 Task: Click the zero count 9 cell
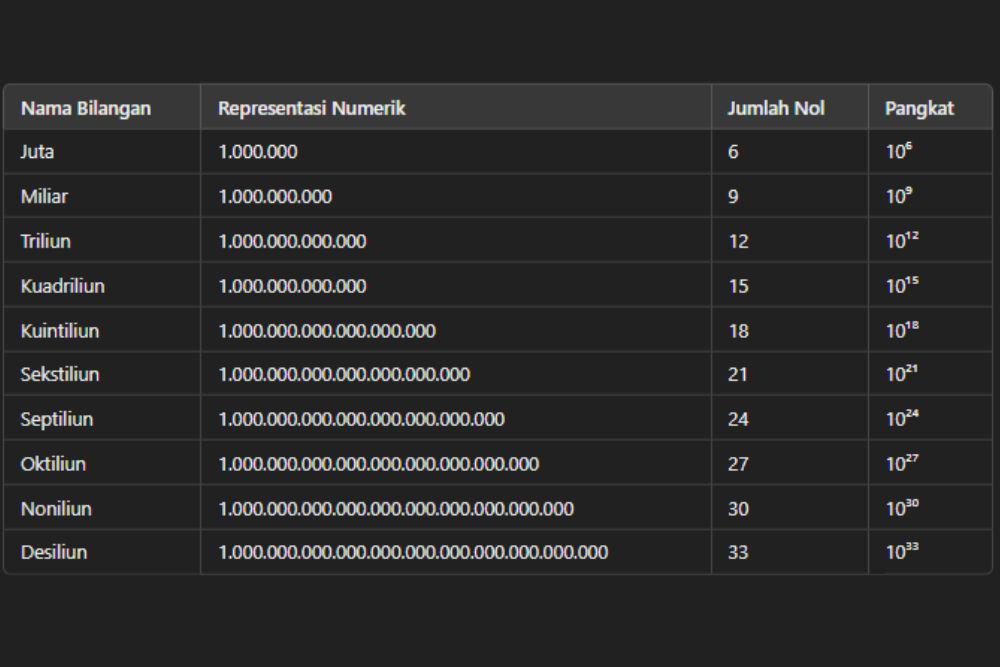(733, 196)
